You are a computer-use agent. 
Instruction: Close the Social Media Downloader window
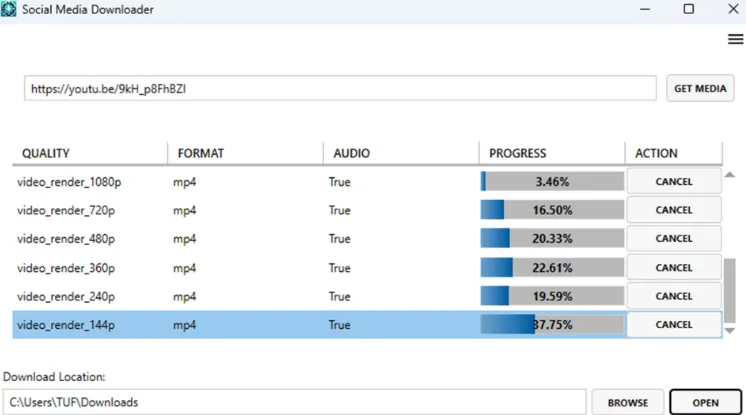[733, 9]
